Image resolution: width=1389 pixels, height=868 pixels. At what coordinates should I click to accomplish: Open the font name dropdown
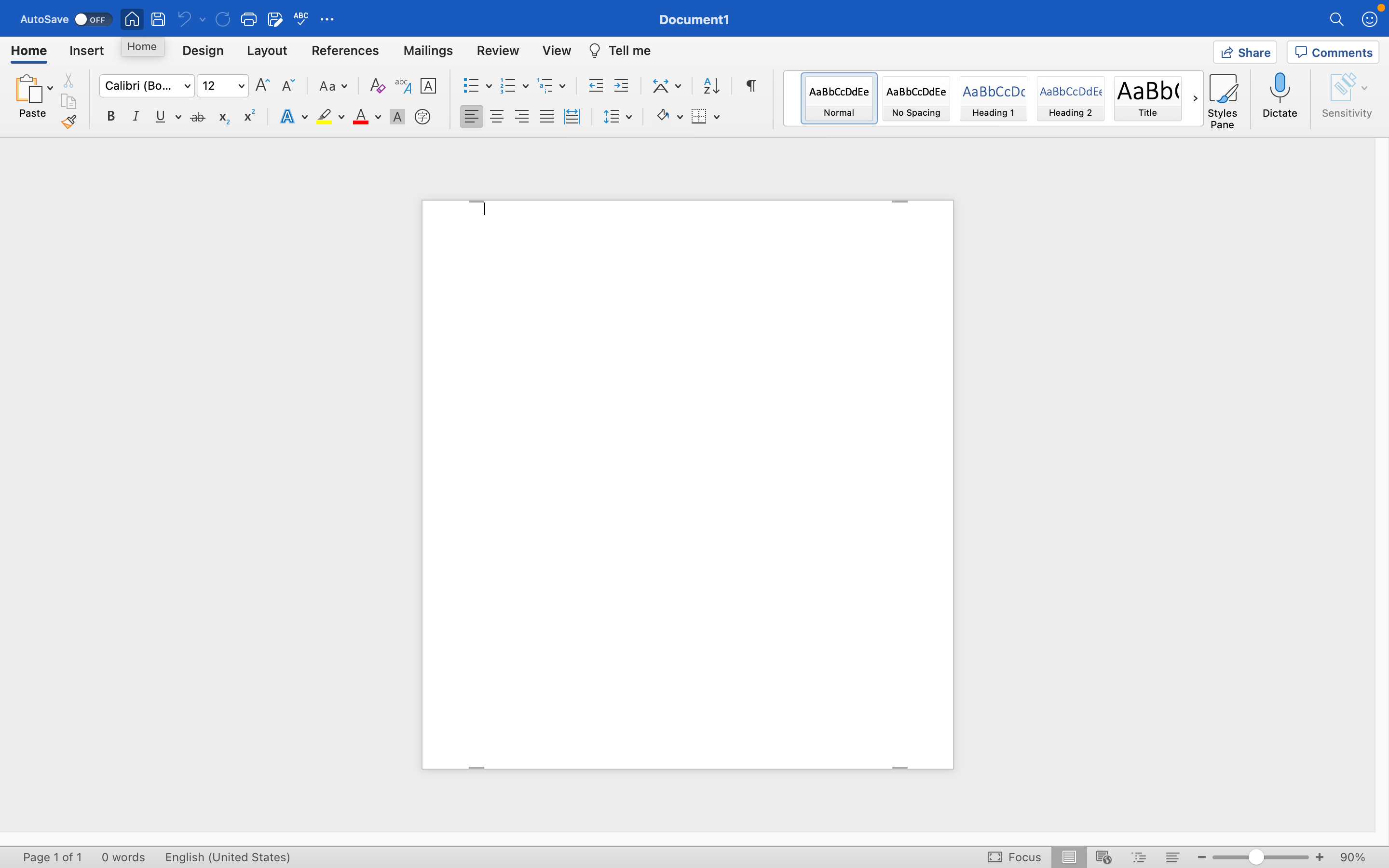(x=187, y=85)
